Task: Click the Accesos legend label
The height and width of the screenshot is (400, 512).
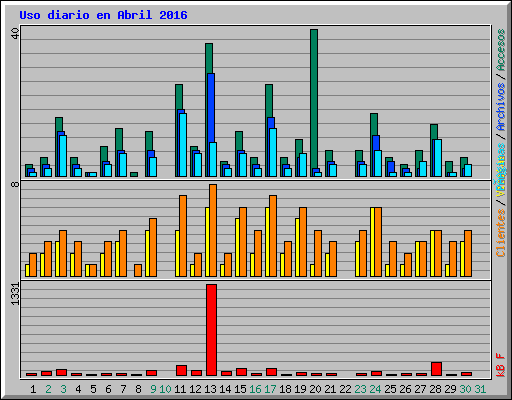Action: [x=501, y=50]
